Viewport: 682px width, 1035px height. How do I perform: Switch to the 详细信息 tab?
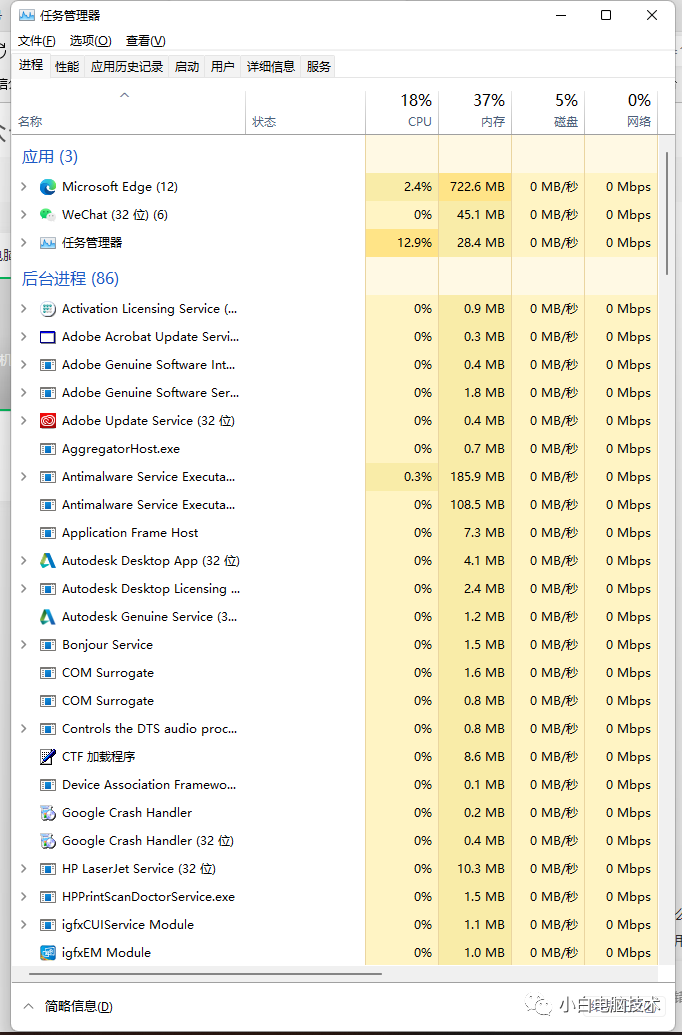click(271, 67)
